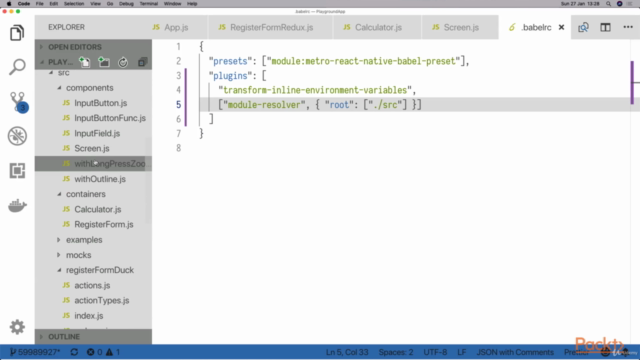The image size is (640, 360).
Task: Open the Explorer view in activity bar
Action: click(17, 33)
